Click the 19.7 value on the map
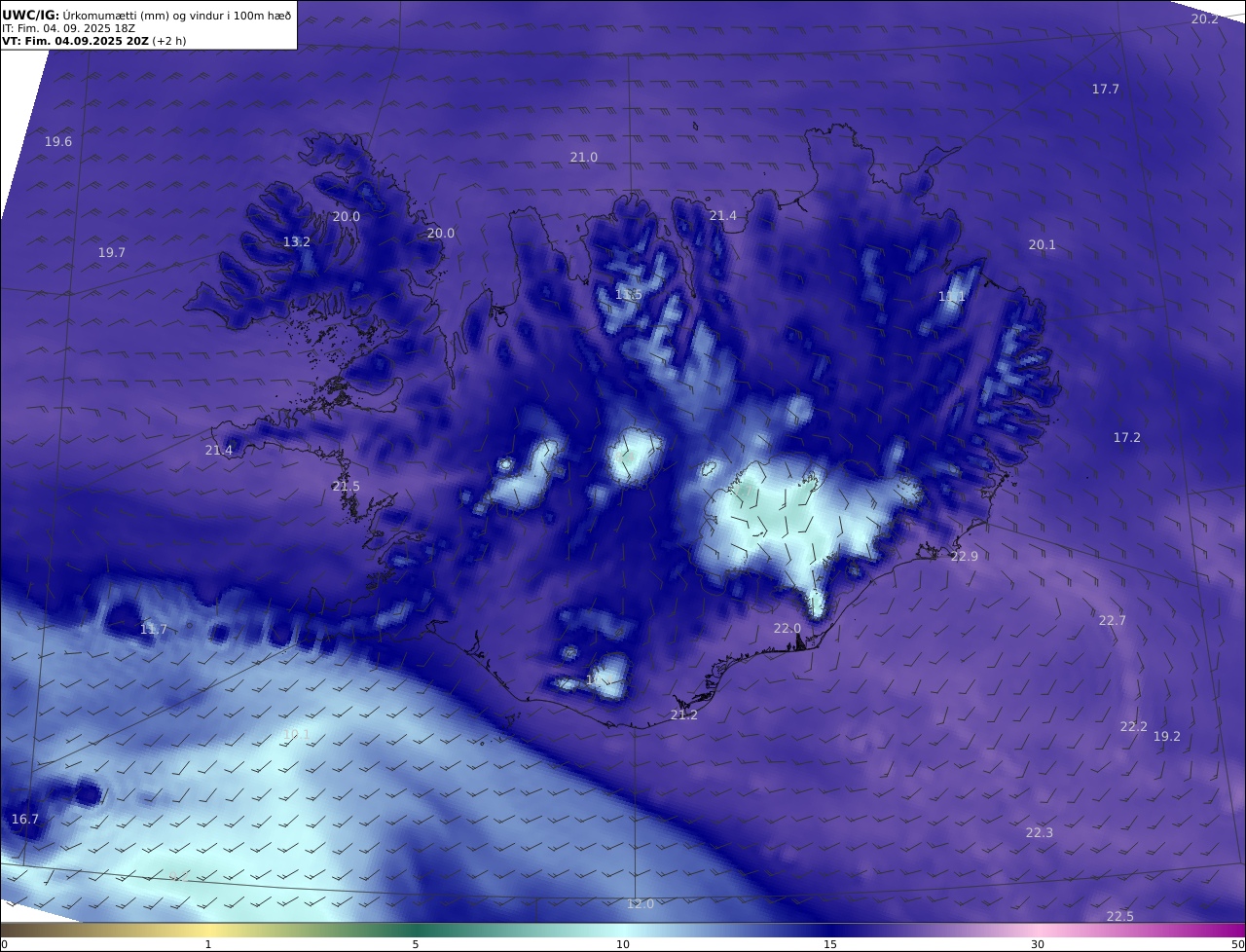This screenshot has height=952, width=1246. 112,253
